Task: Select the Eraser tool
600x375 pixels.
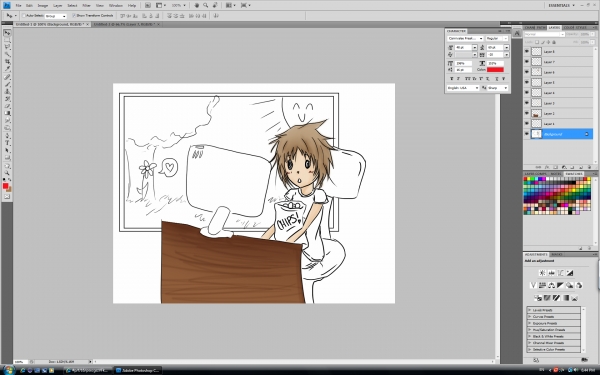Action: tap(7, 106)
